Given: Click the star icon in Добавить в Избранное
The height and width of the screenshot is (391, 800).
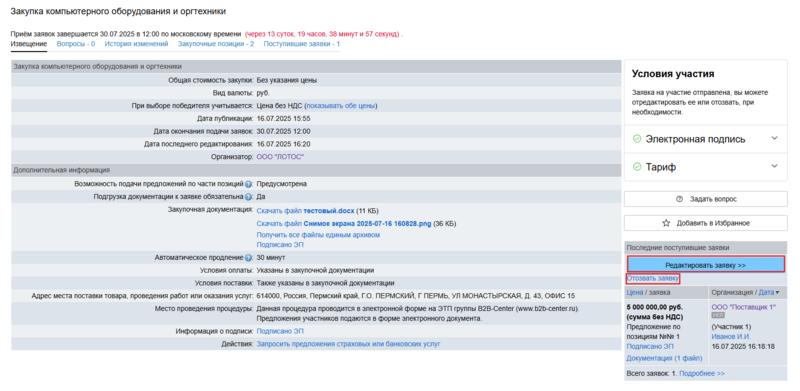Looking at the screenshot, I should click(x=666, y=223).
